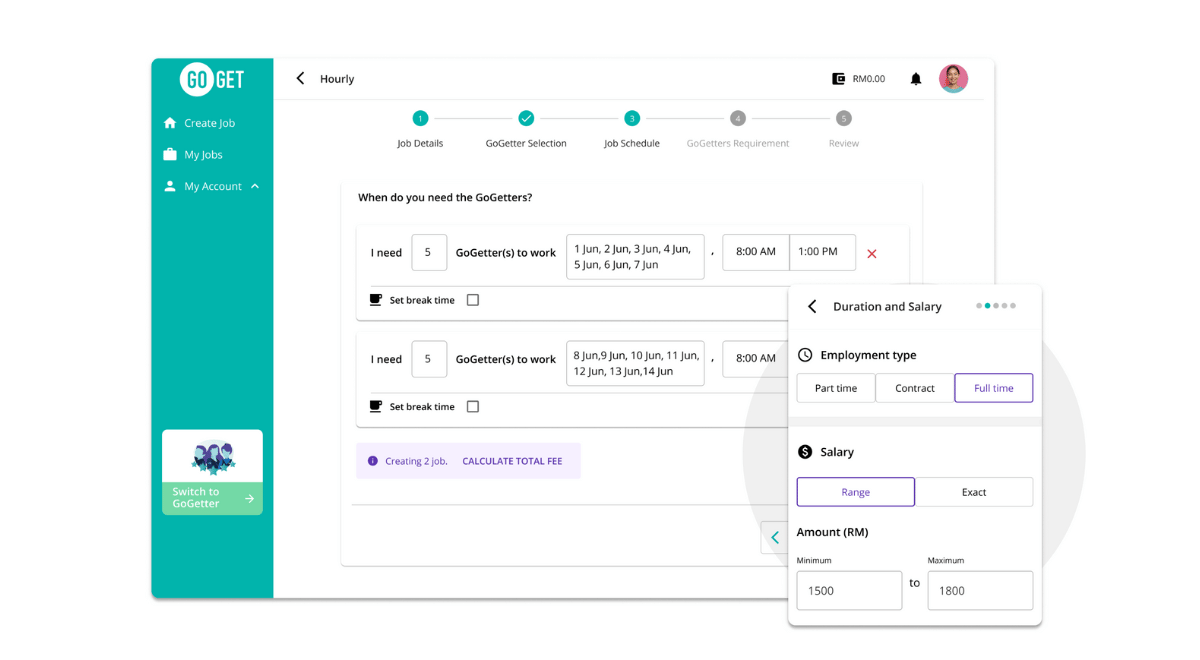Click coffee cup icon in first job
Image resolution: width=1200 pixels, height=660 pixels.
pos(376,300)
